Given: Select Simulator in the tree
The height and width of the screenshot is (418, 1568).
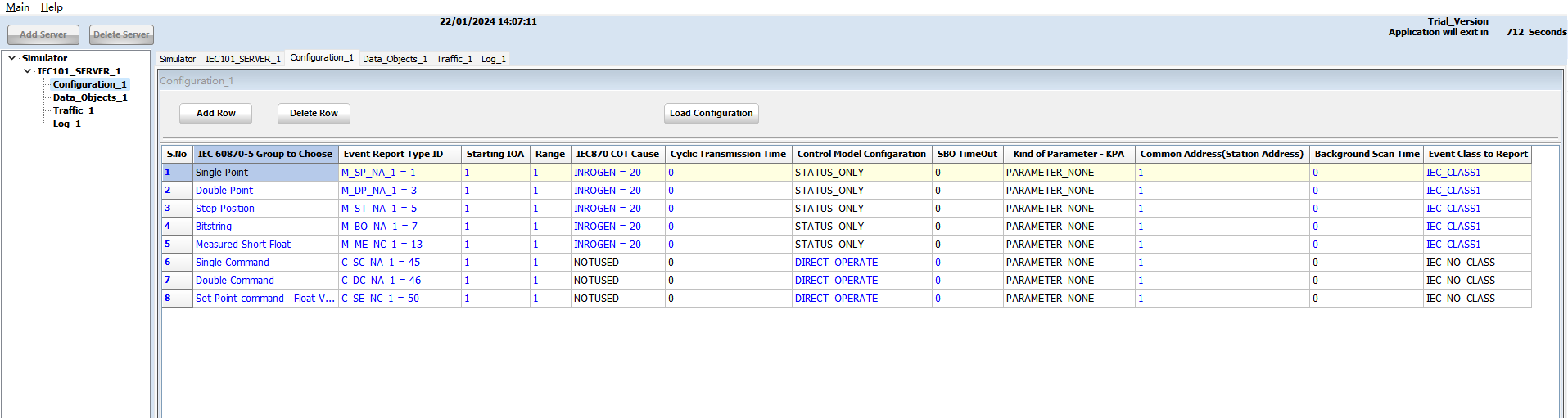Looking at the screenshot, I should (x=44, y=58).
